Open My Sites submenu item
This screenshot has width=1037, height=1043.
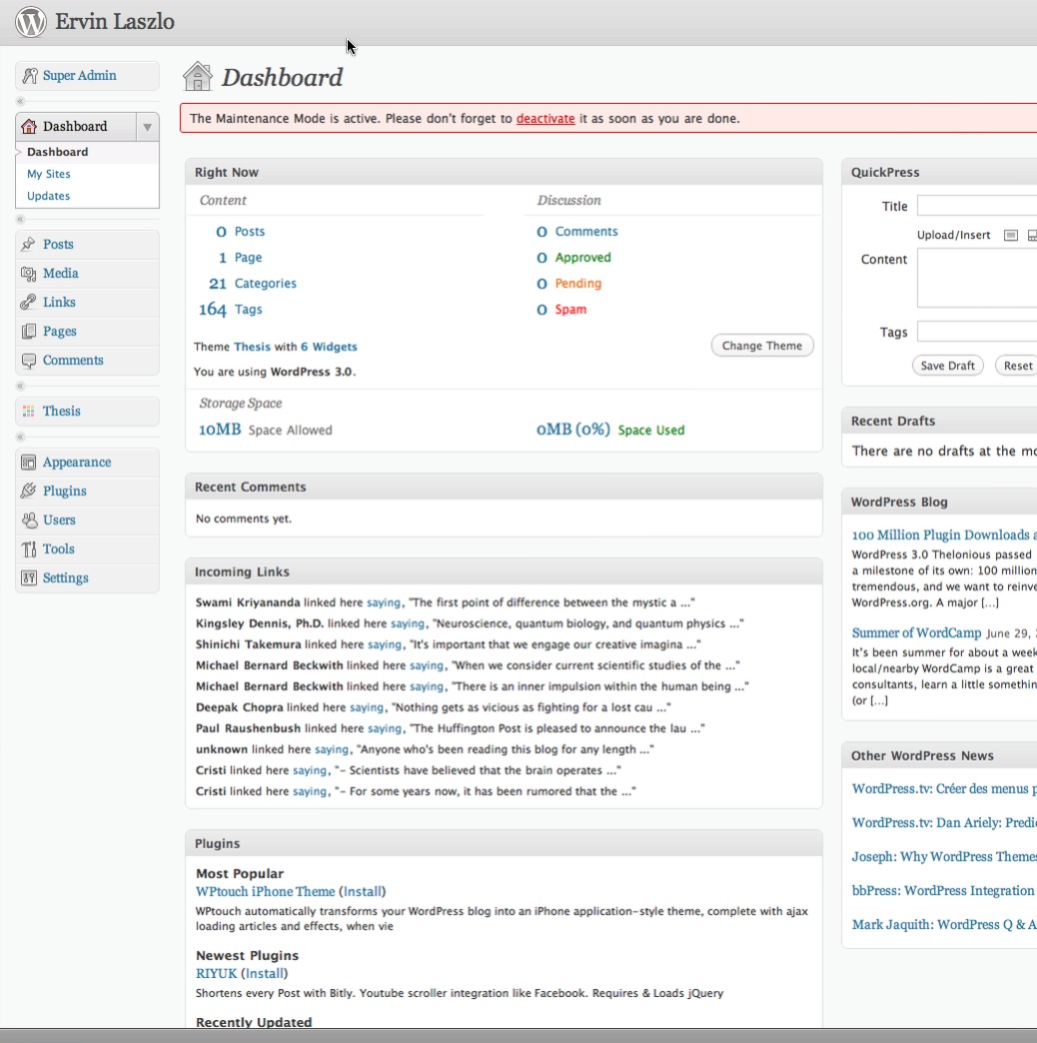[x=49, y=174]
